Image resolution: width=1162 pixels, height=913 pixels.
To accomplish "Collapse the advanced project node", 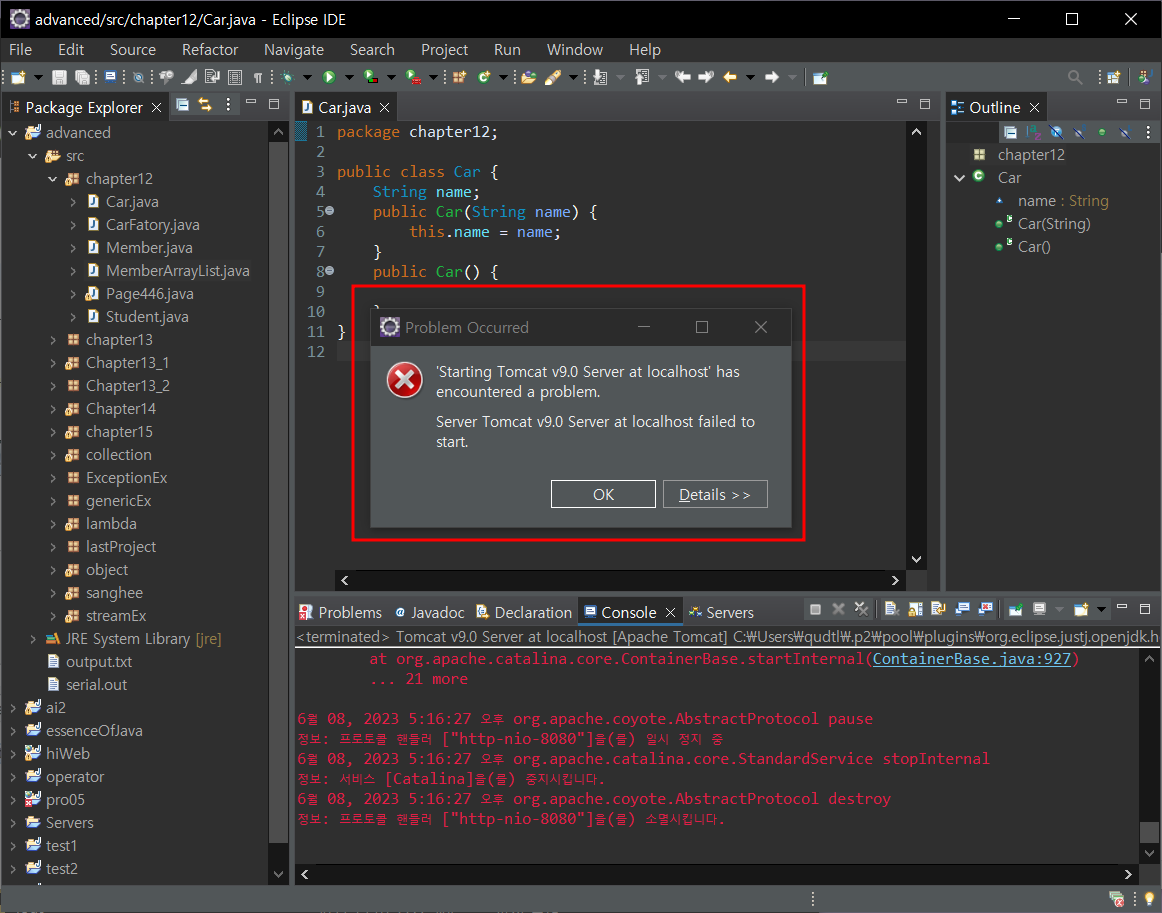I will pos(13,133).
